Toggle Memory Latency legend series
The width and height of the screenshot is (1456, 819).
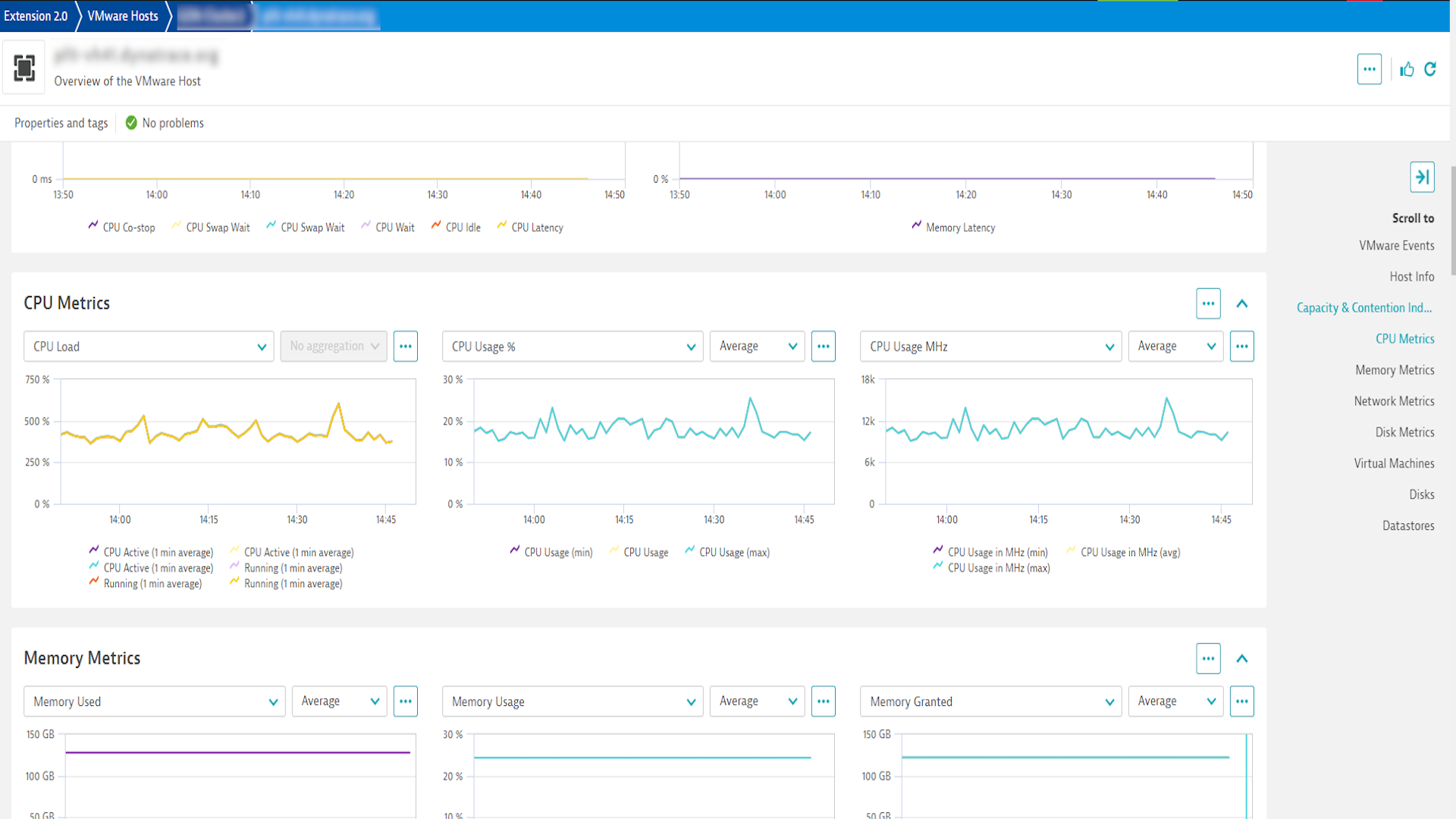pyautogui.click(x=953, y=227)
